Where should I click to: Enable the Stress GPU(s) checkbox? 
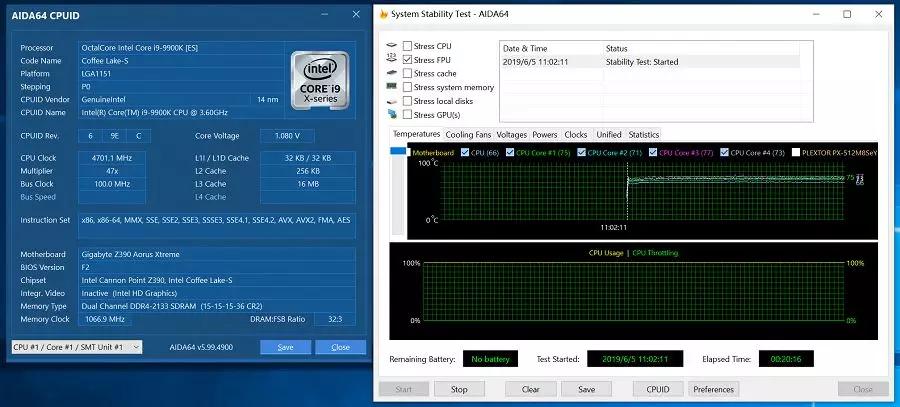tap(407, 115)
